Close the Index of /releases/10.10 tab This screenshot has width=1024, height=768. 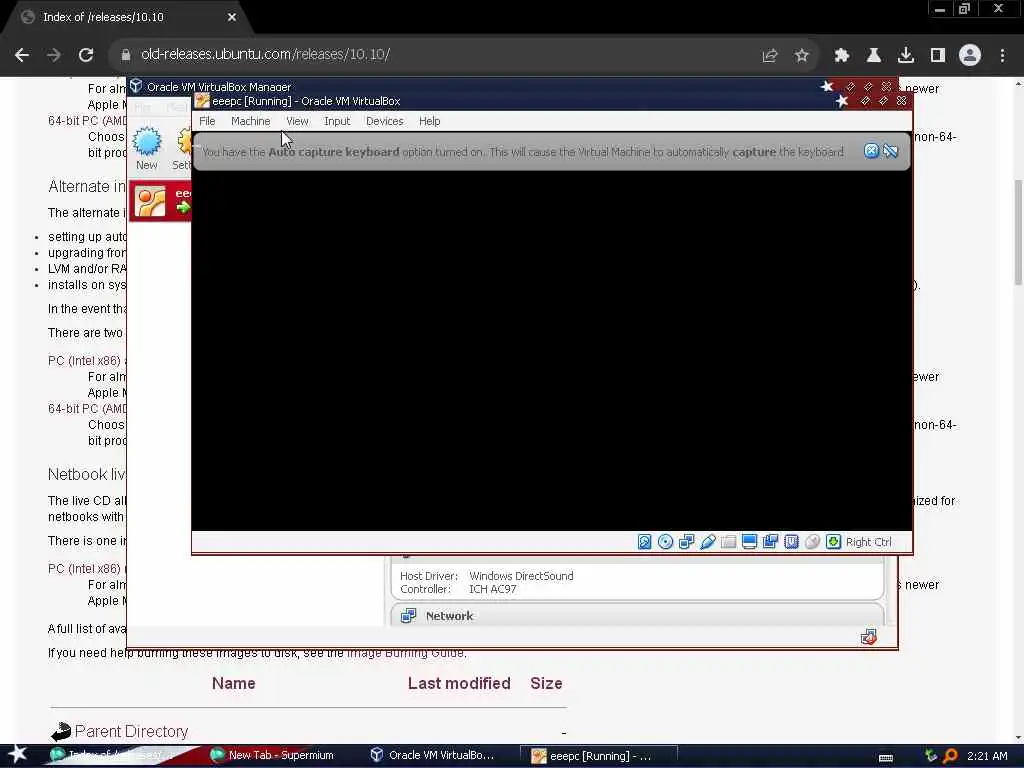[x=232, y=18]
